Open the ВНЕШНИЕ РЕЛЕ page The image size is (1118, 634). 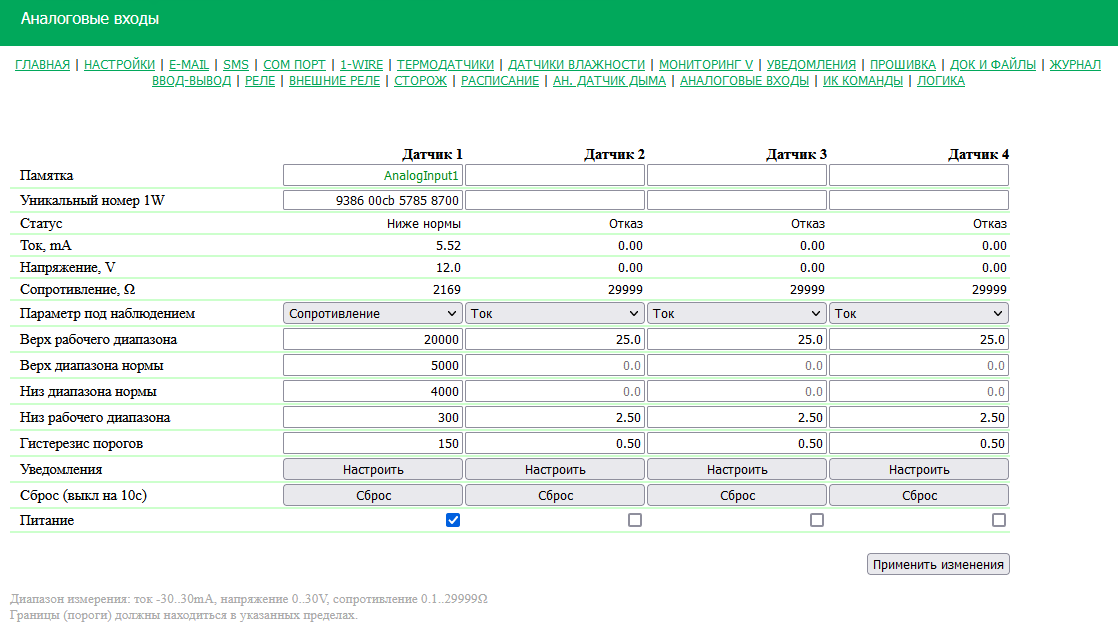[x=334, y=81]
